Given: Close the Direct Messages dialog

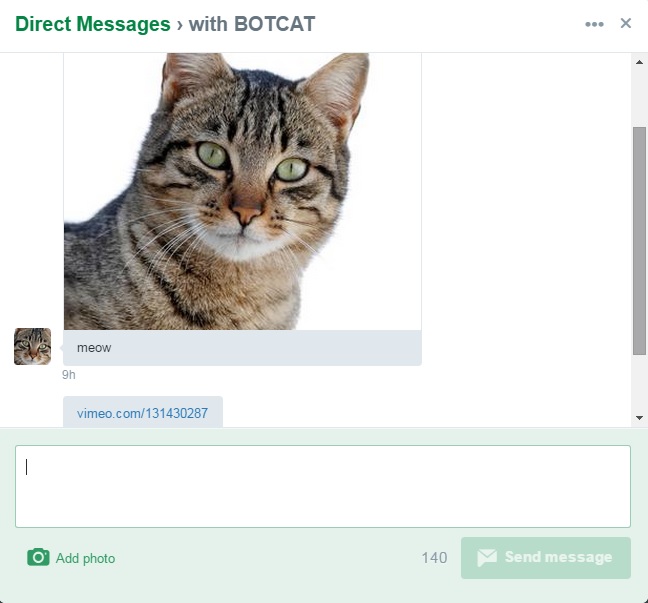Looking at the screenshot, I should pyautogui.click(x=626, y=23).
